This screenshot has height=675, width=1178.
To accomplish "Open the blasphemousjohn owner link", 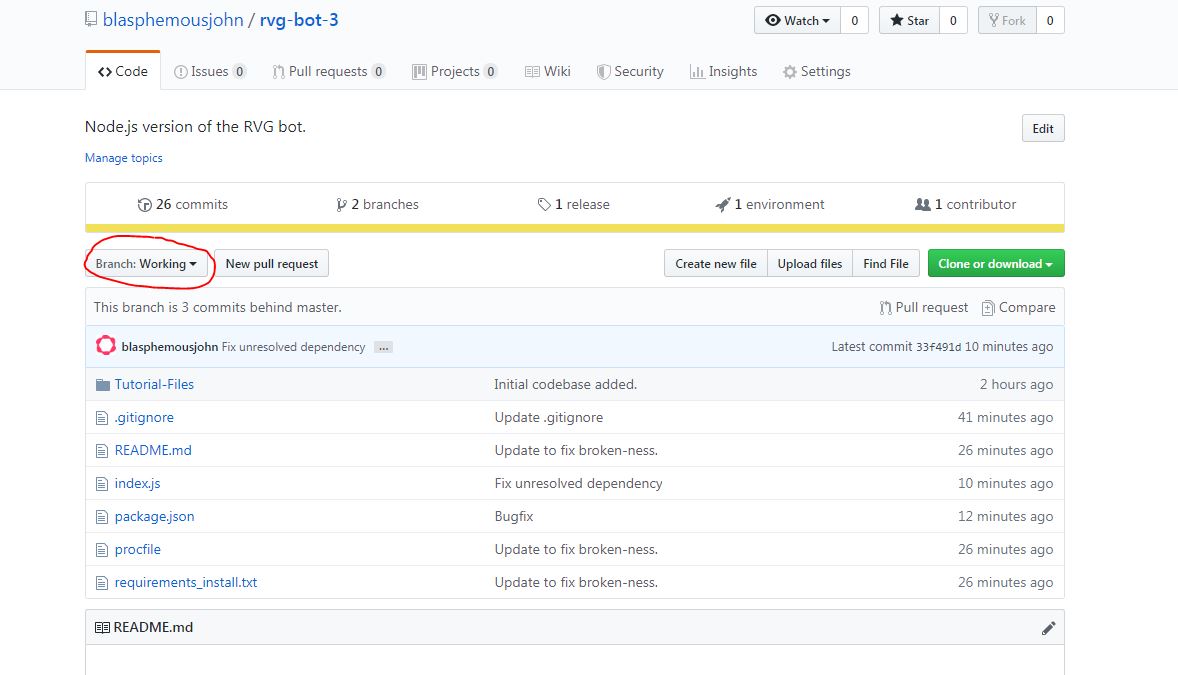I will pos(173,20).
